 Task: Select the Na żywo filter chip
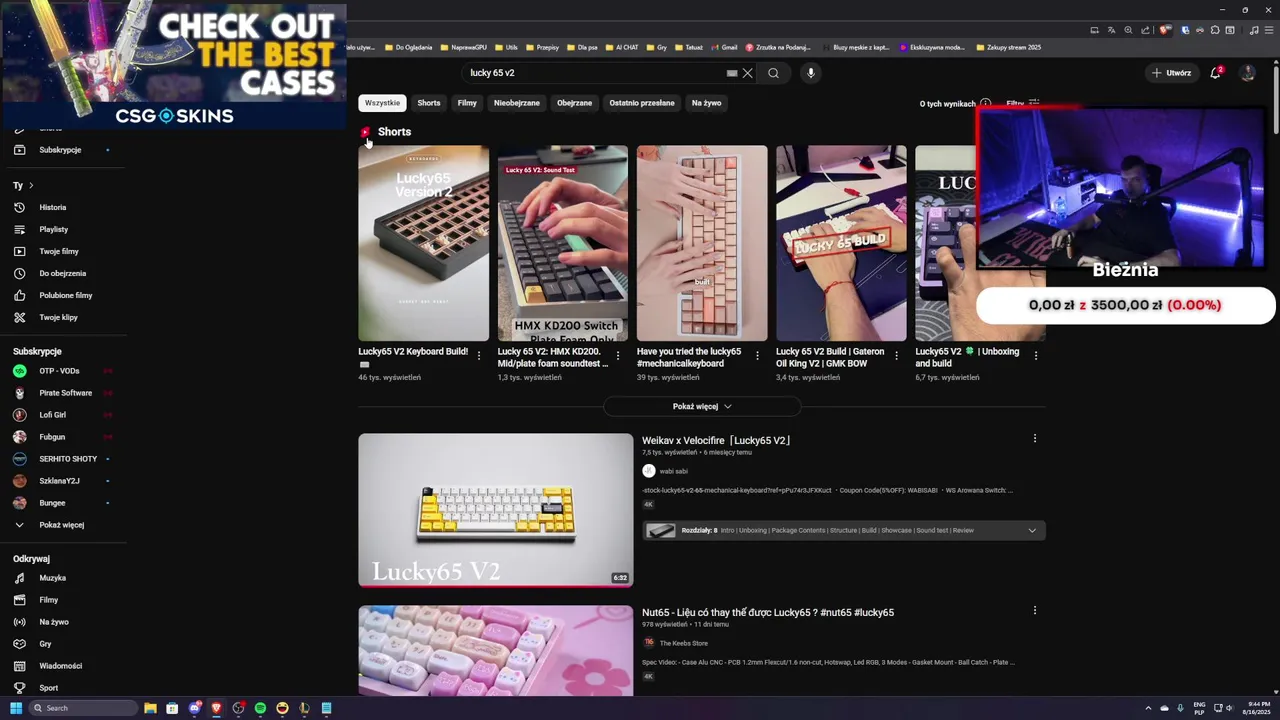pos(706,103)
